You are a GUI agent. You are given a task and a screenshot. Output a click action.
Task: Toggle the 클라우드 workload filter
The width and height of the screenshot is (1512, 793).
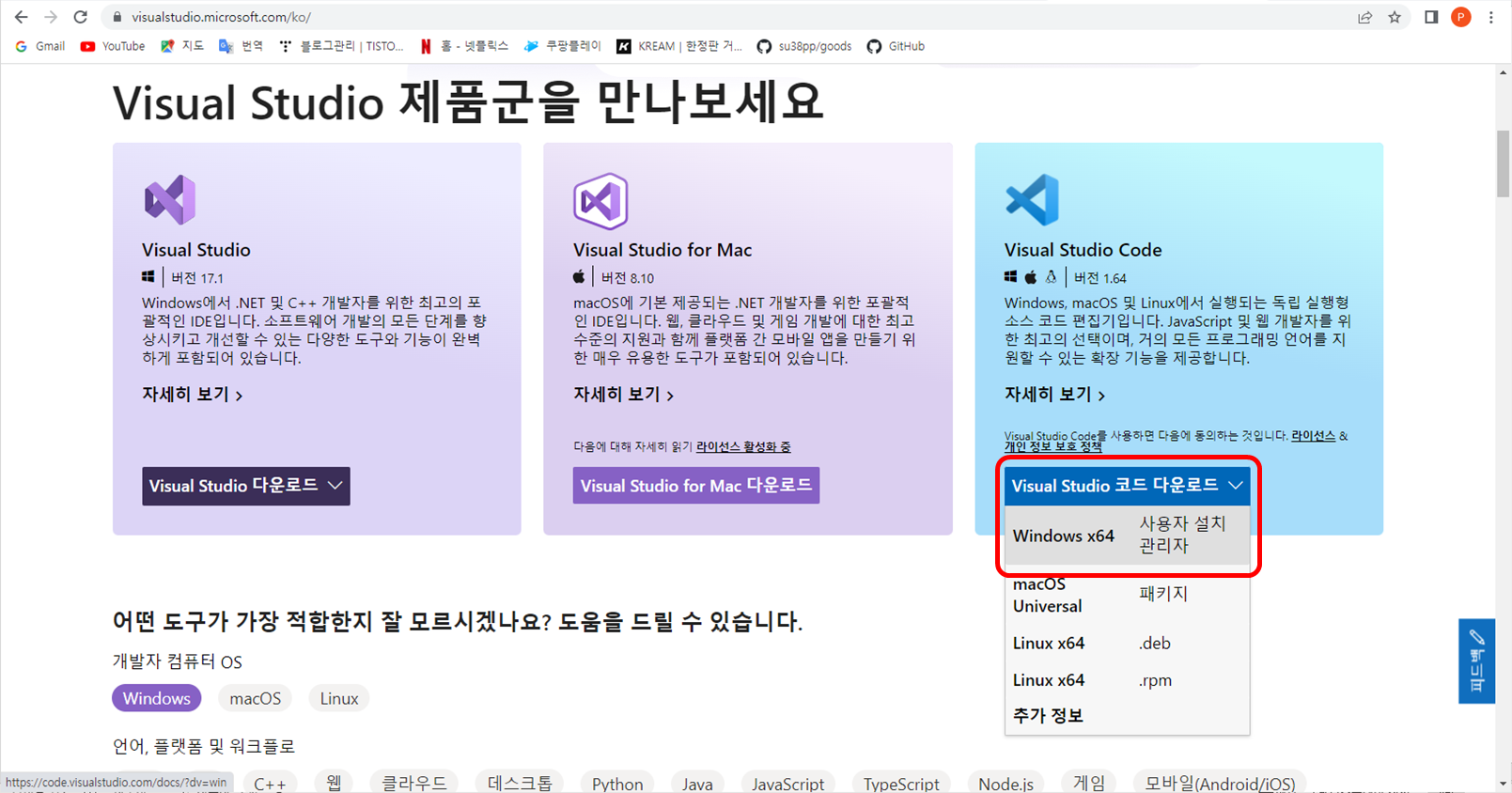[x=414, y=783]
